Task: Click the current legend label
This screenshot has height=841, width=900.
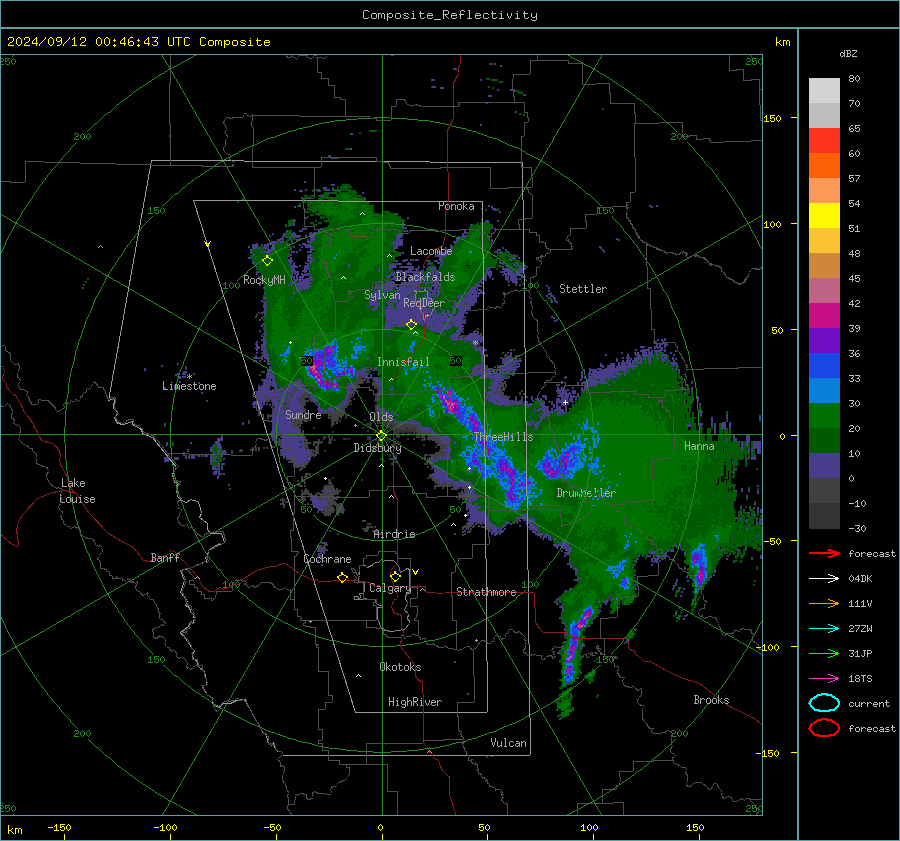Action: coord(869,703)
